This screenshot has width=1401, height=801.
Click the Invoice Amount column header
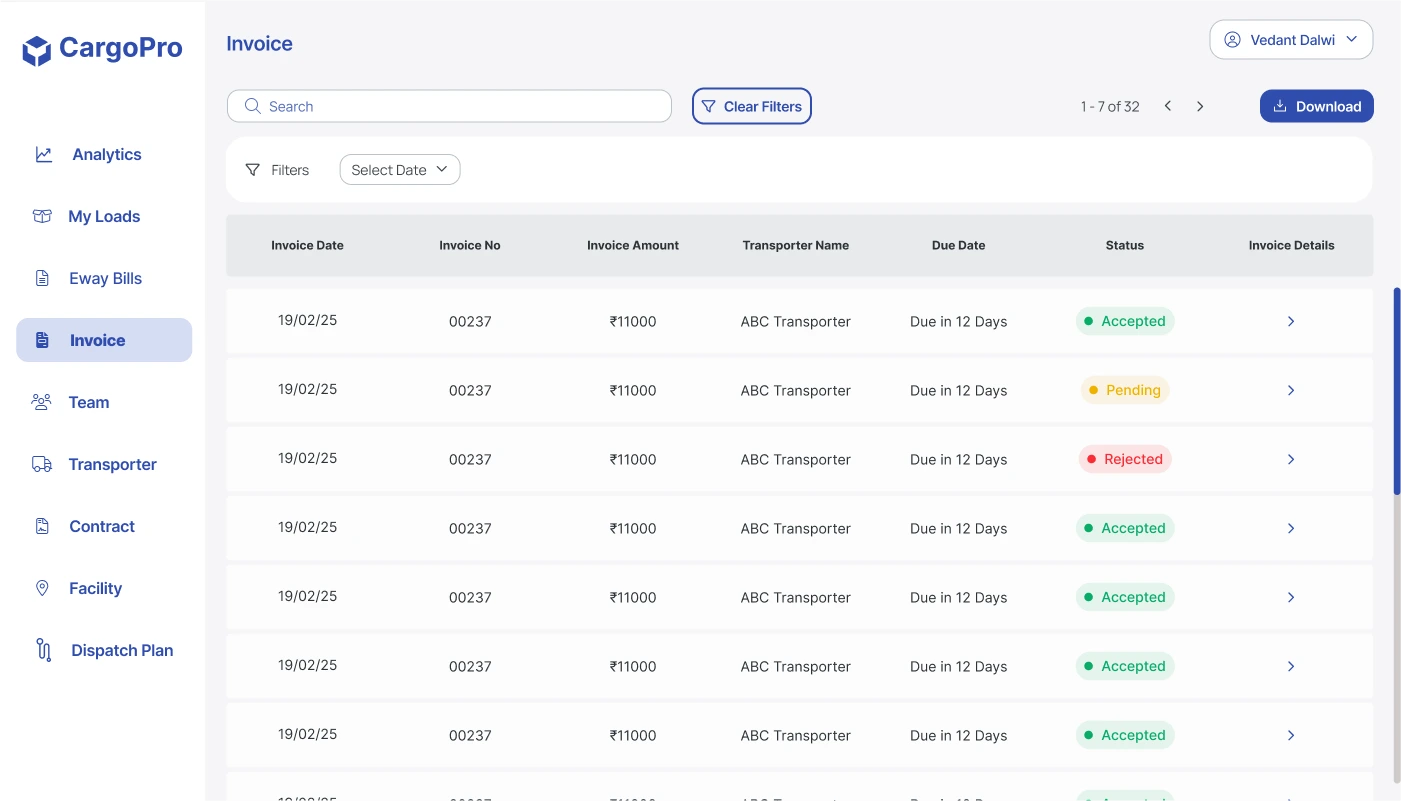pos(633,245)
